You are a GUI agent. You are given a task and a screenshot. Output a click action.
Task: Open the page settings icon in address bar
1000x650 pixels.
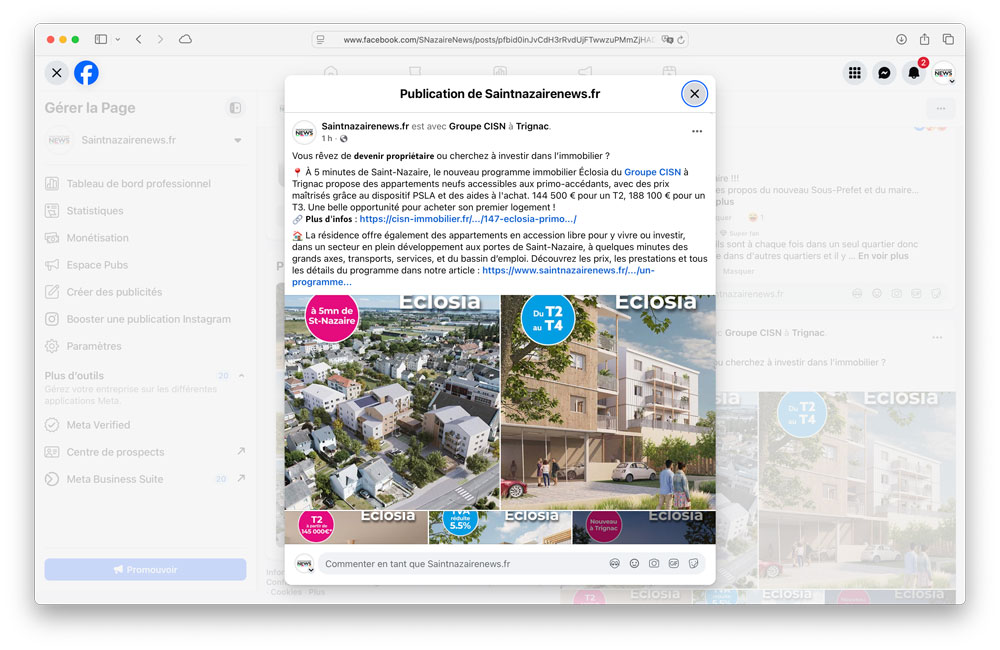(x=321, y=40)
